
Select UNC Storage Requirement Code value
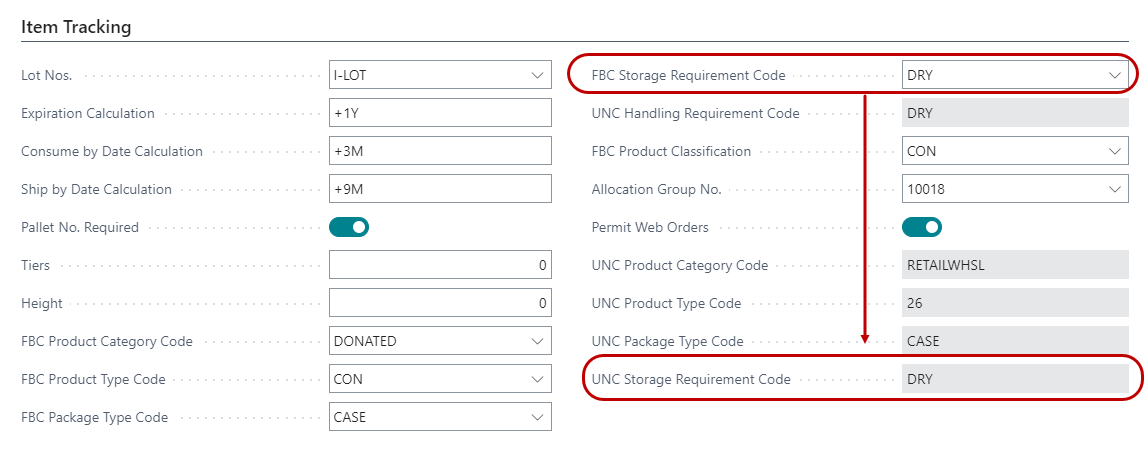1014,379
